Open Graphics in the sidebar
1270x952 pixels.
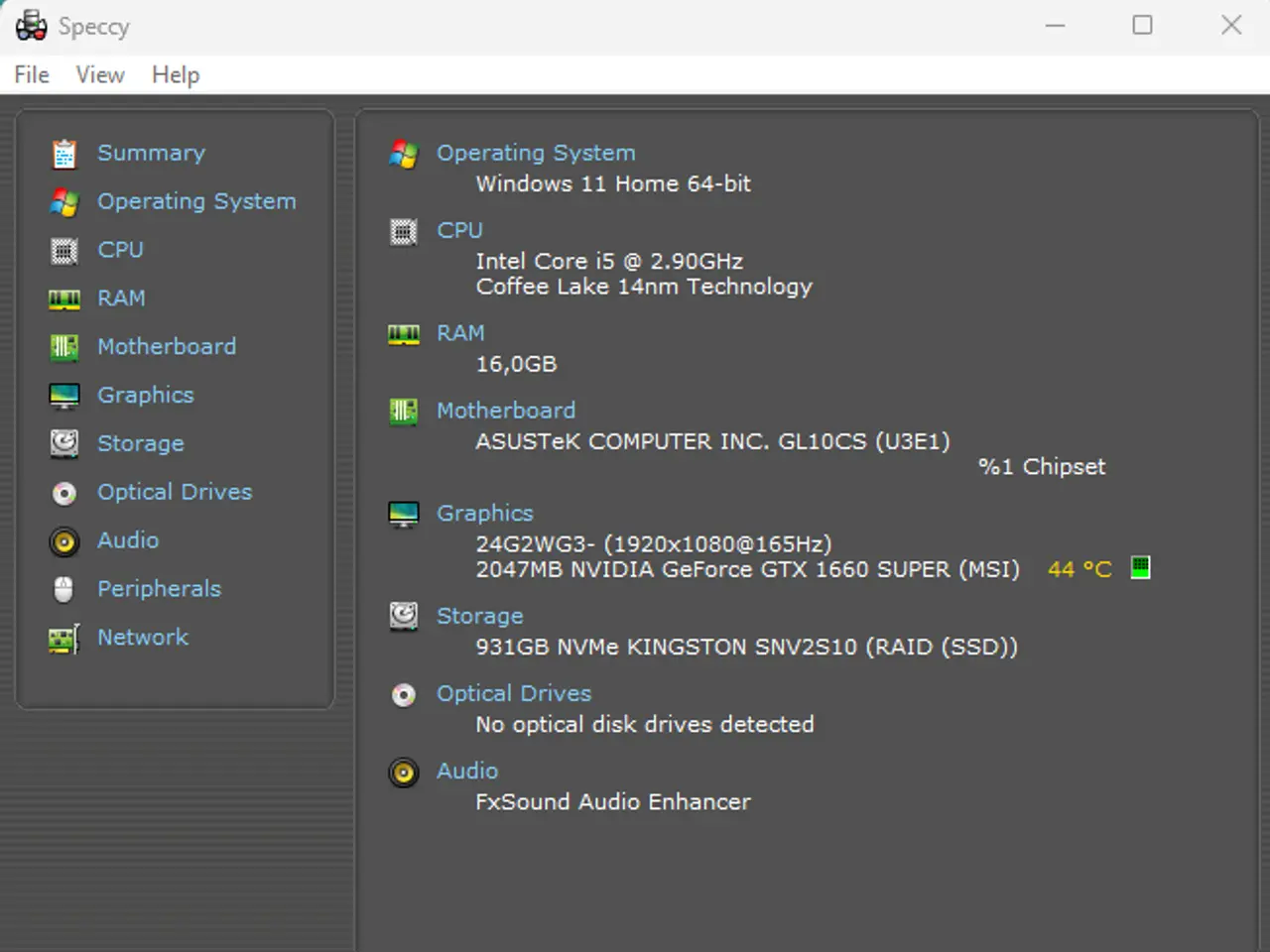click(x=146, y=396)
